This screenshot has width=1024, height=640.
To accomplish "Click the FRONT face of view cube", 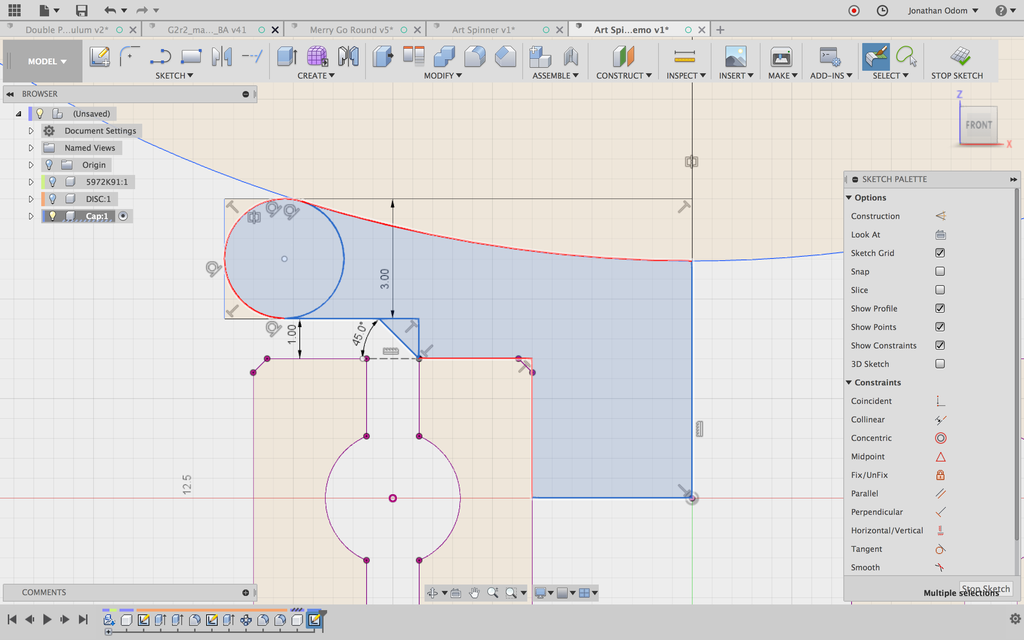I will pyautogui.click(x=978, y=125).
